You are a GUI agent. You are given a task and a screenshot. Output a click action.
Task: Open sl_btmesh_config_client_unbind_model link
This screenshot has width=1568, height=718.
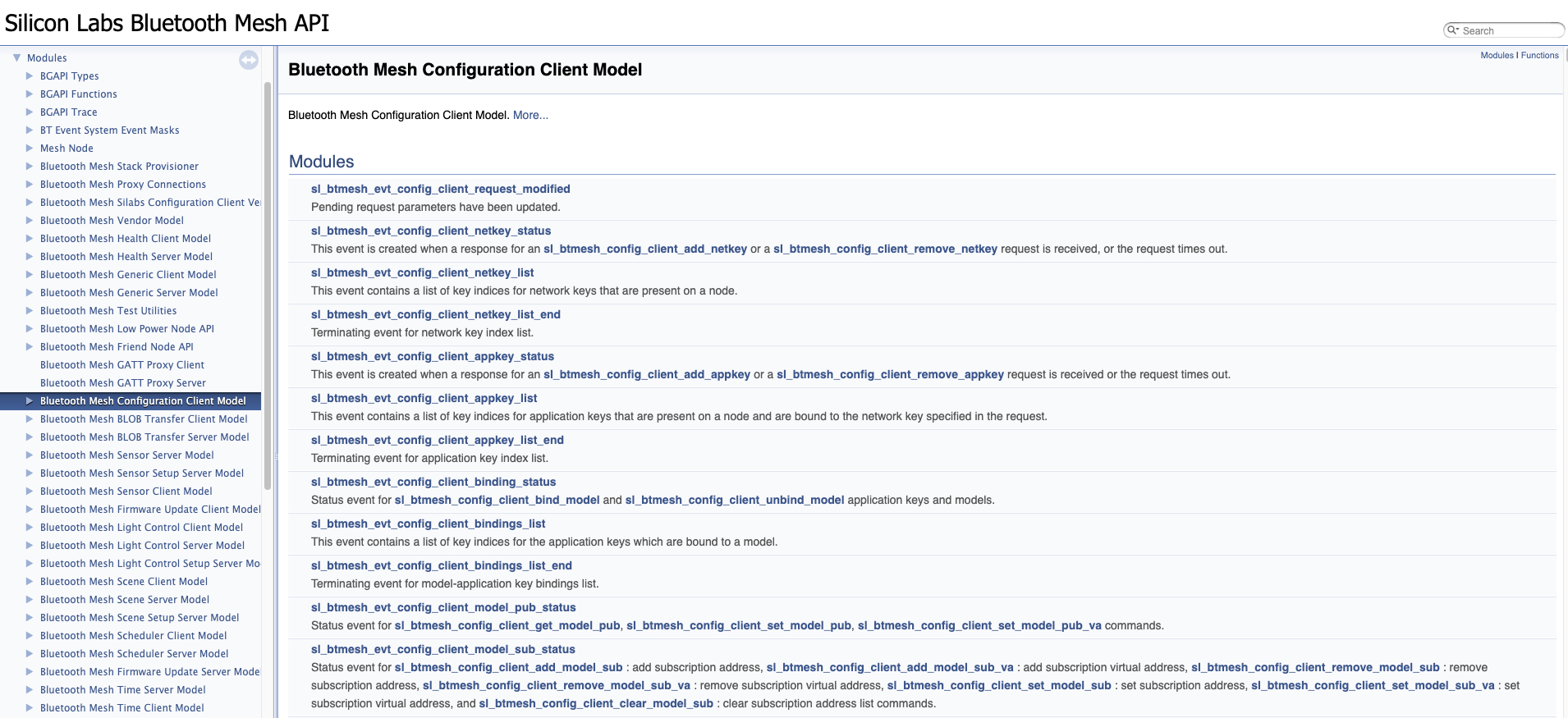point(735,500)
